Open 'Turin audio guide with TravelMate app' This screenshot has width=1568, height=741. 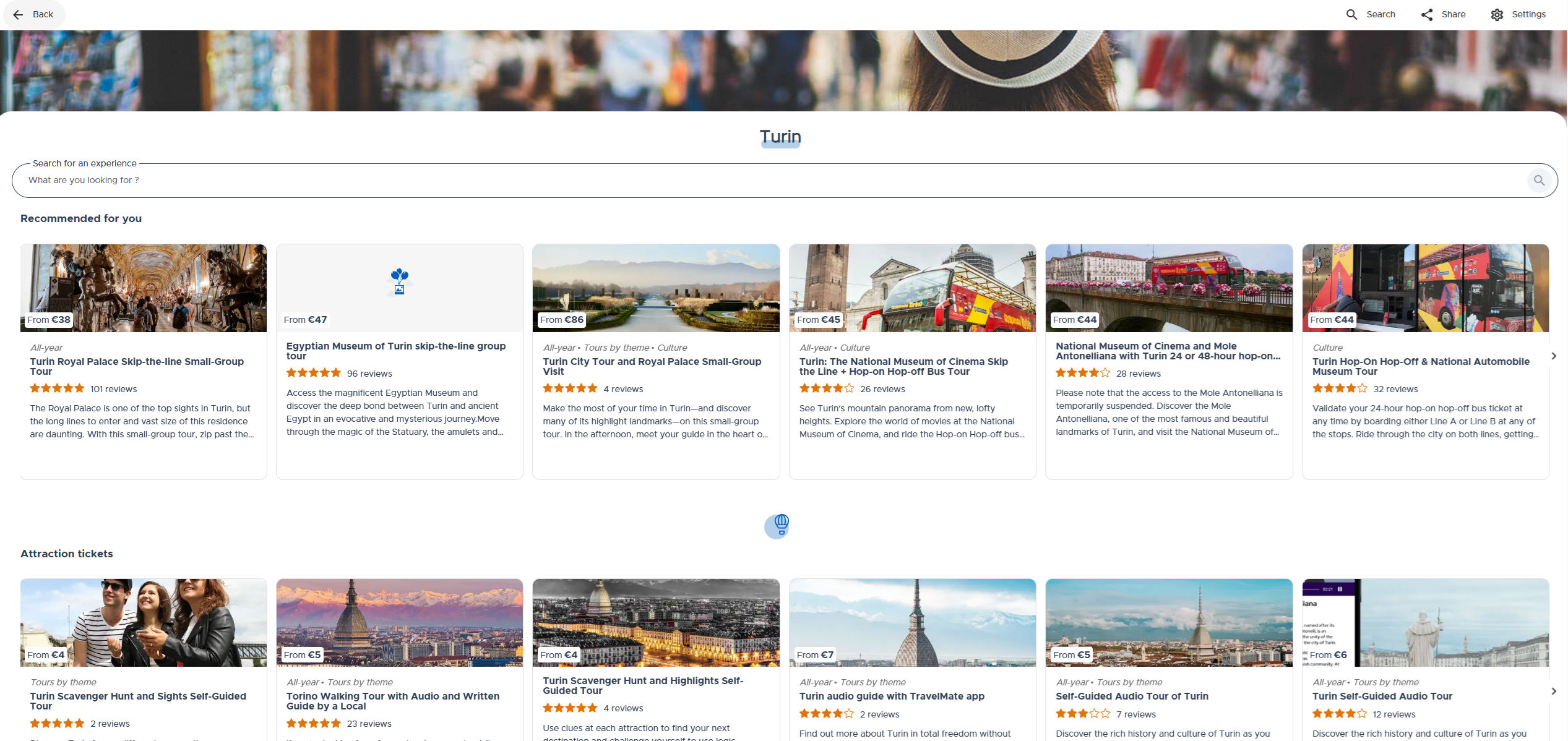891,696
